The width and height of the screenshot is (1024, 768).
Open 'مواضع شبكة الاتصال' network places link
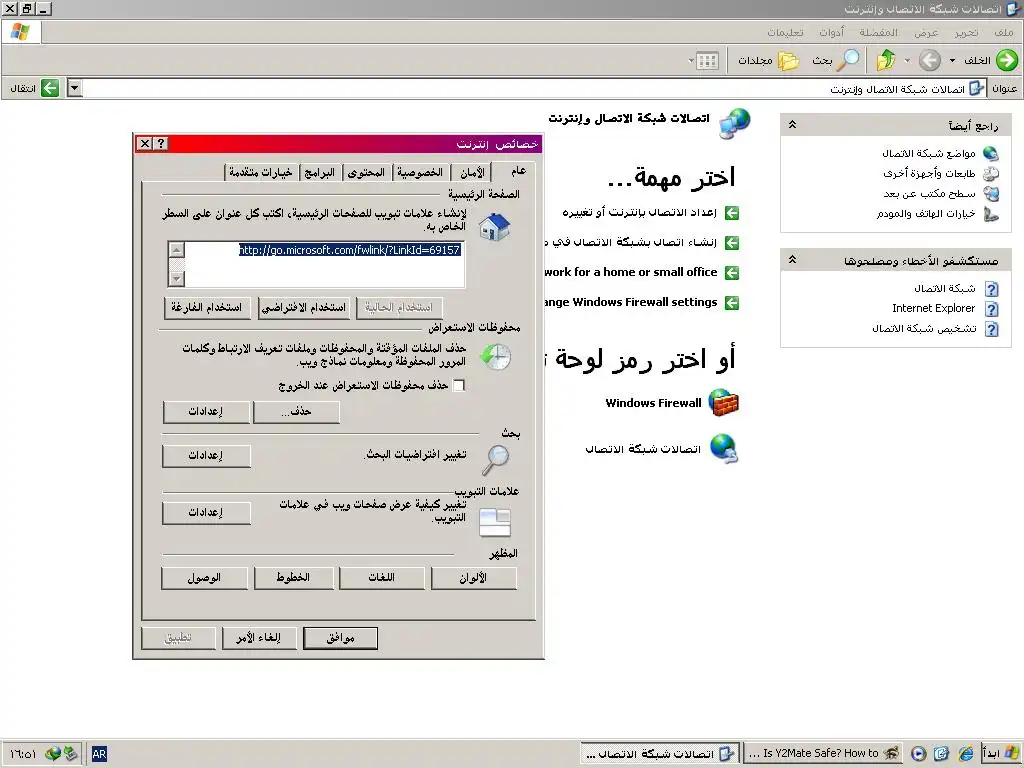(929, 153)
